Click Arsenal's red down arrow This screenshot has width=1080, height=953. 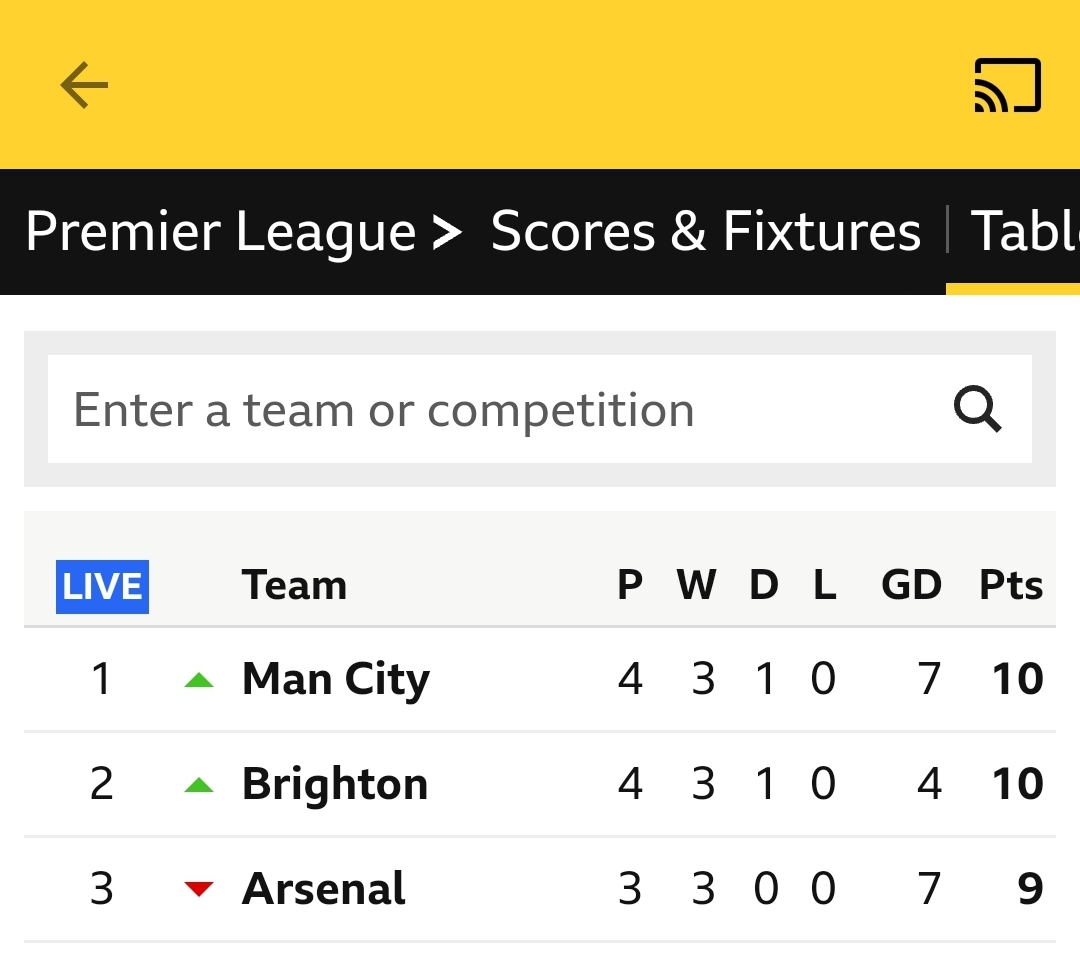[x=199, y=889]
